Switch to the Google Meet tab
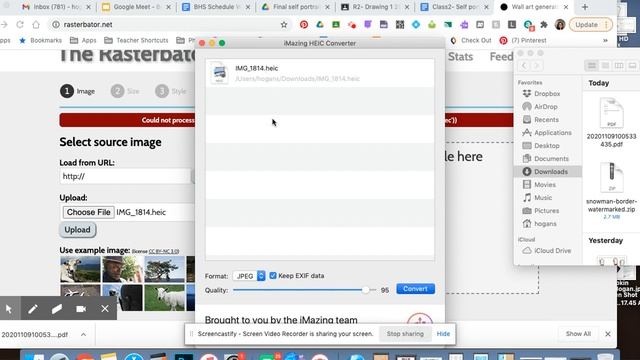640x360 pixels. (136, 7)
